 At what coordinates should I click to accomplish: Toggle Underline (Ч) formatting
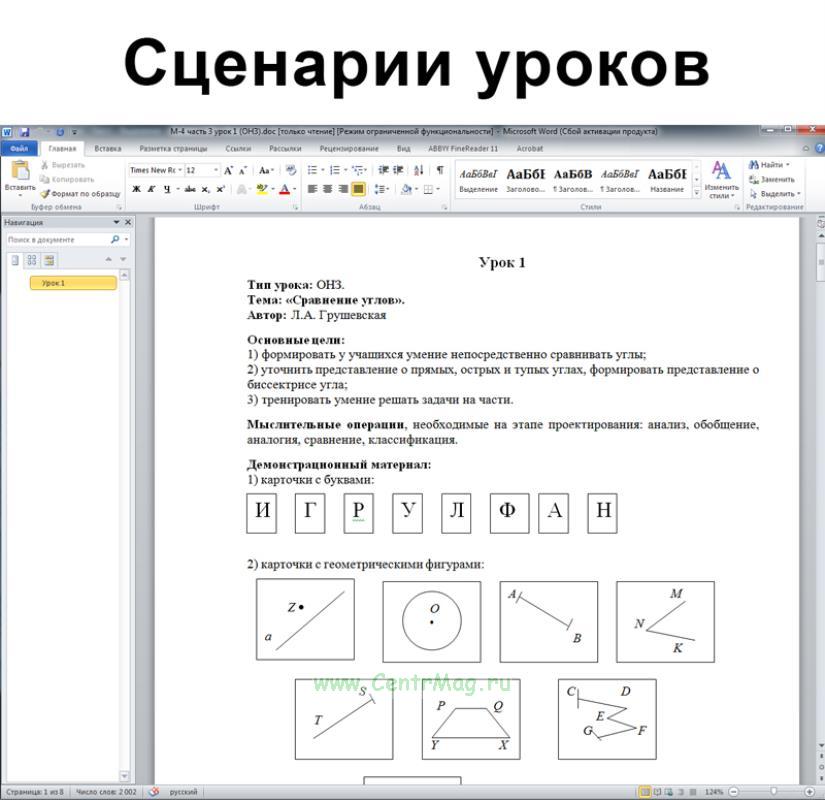tap(167, 189)
